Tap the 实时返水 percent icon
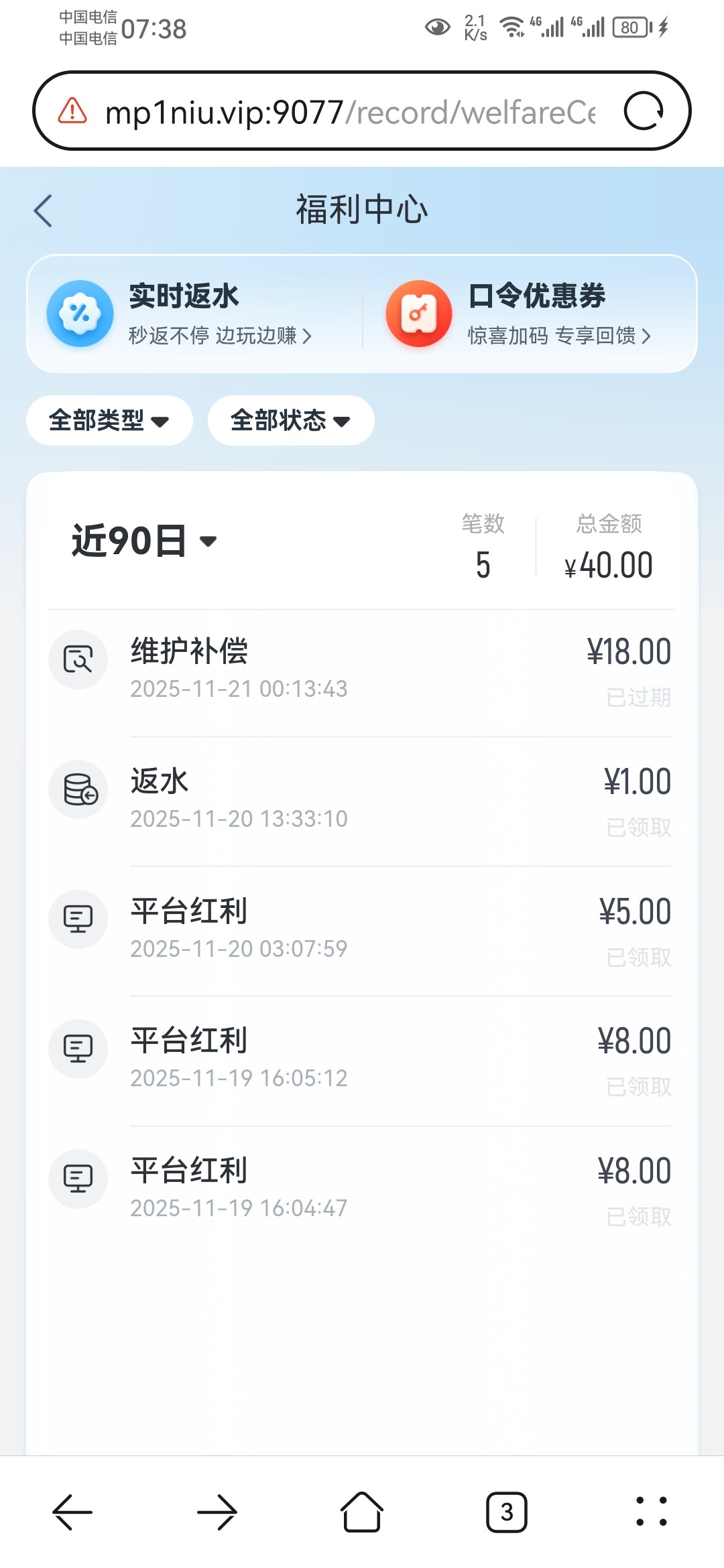 [80, 314]
